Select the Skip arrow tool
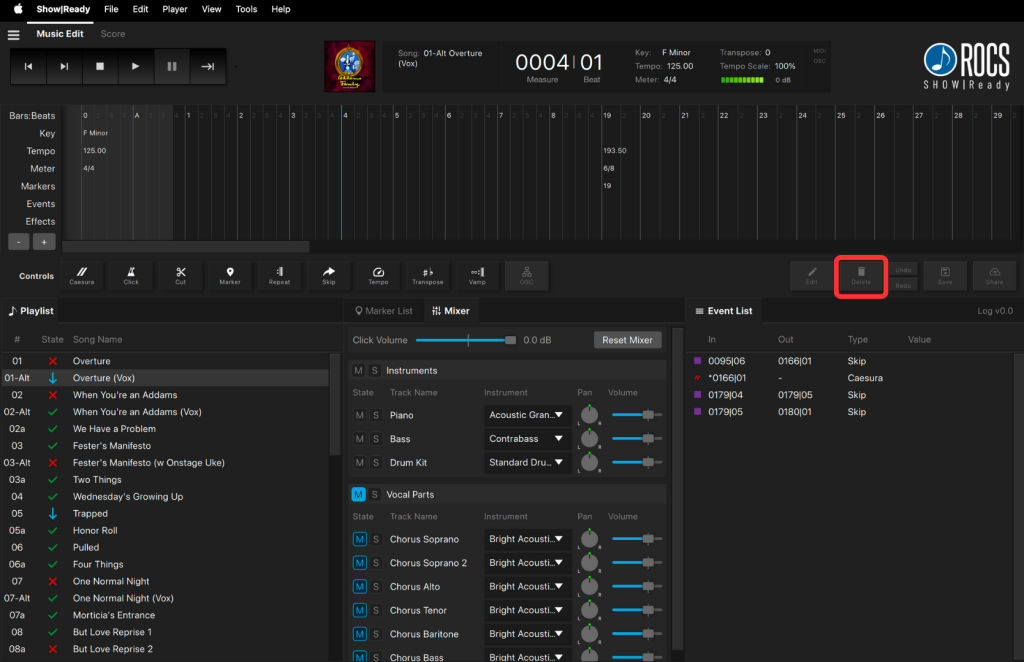Viewport: 1024px width, 662px height. tap(329, 275)
